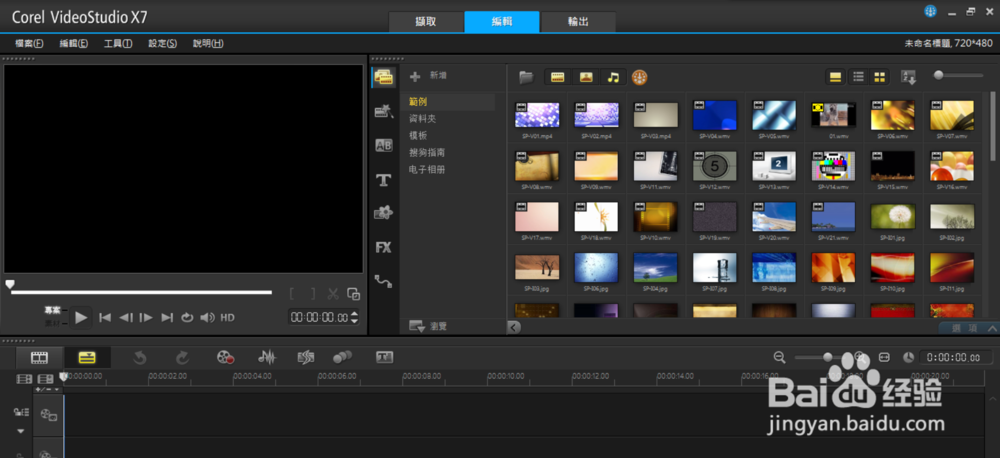Sort library clips with the sort icon

tap(908, 77)
